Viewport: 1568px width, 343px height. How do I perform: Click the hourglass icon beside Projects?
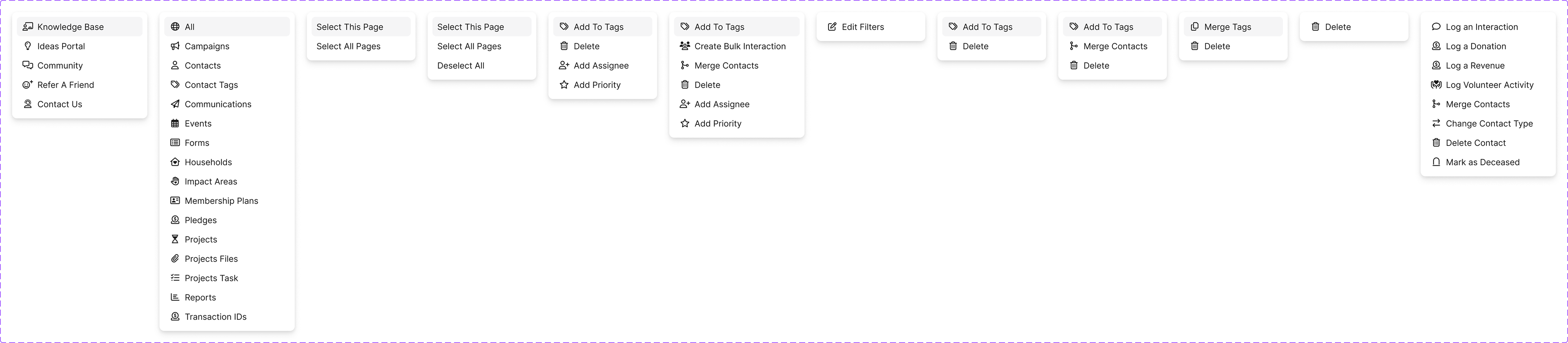pos(175,240)
